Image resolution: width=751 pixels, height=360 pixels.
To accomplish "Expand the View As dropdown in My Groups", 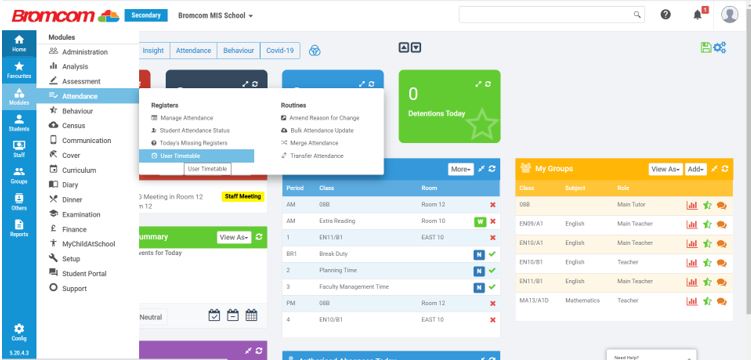I will (x=665, y=169).
